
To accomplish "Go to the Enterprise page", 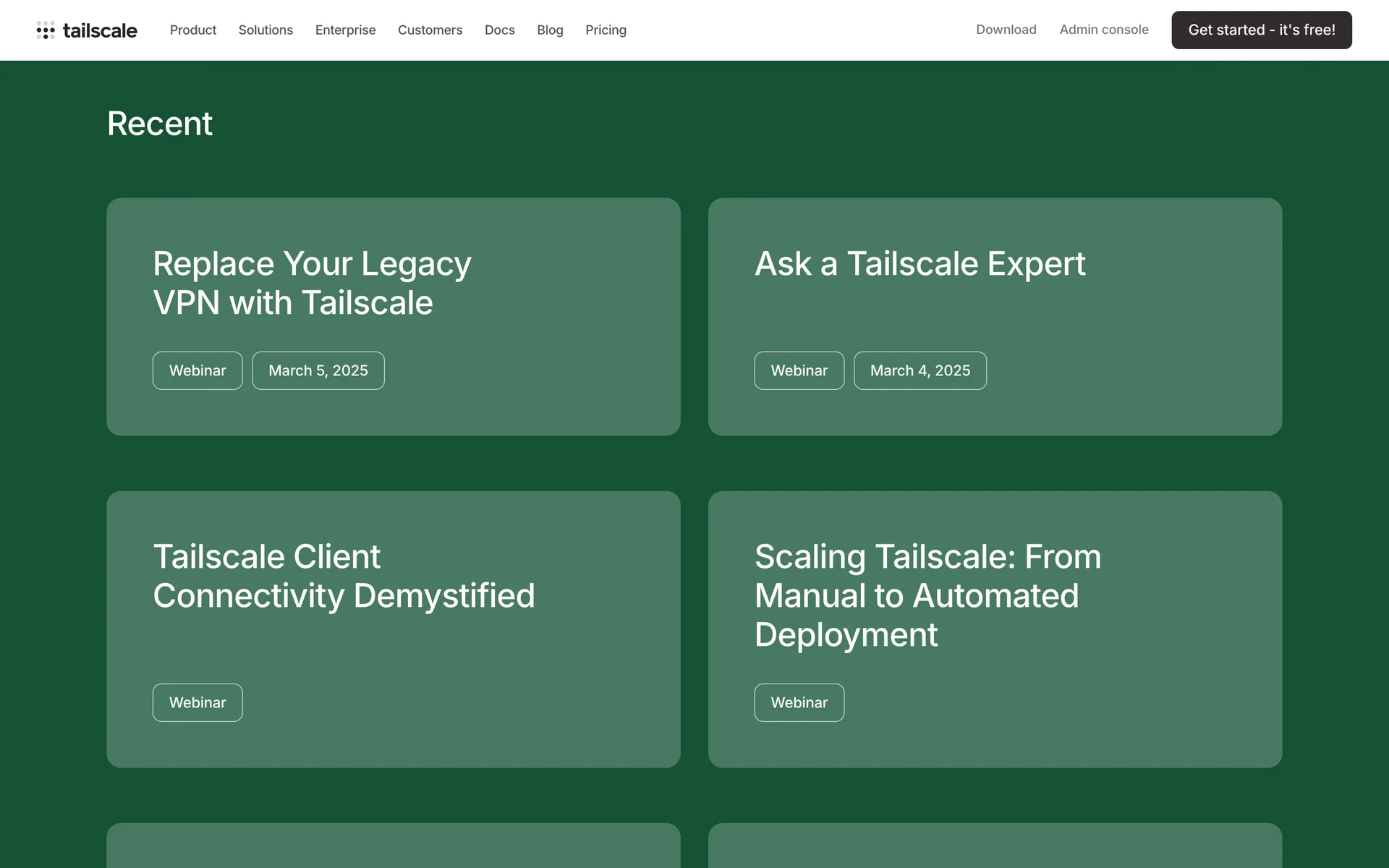I will (x=345, y=30).
